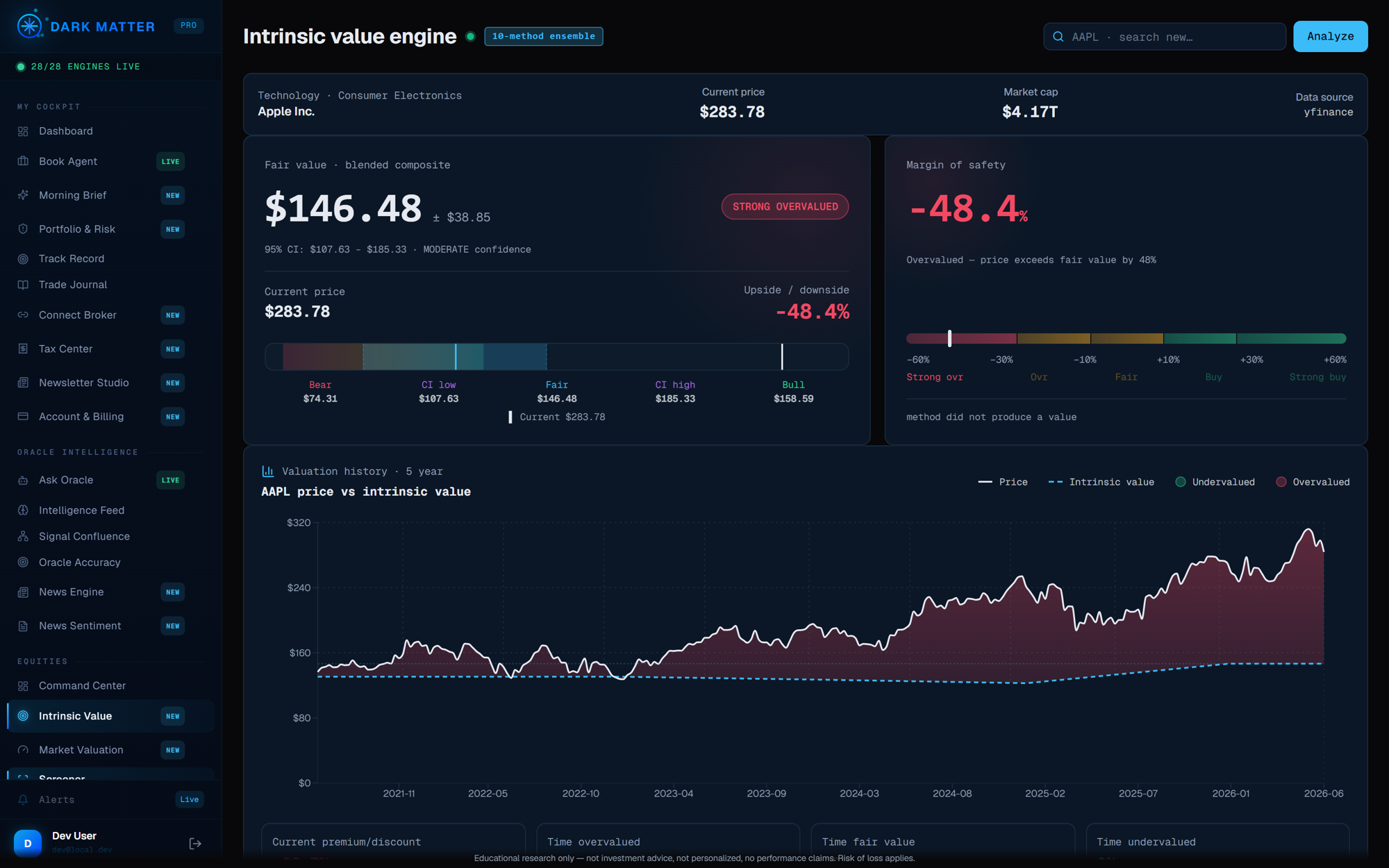
Task: Click the Oracle Accuracy target icon
Action: click(x=23, y=562)
